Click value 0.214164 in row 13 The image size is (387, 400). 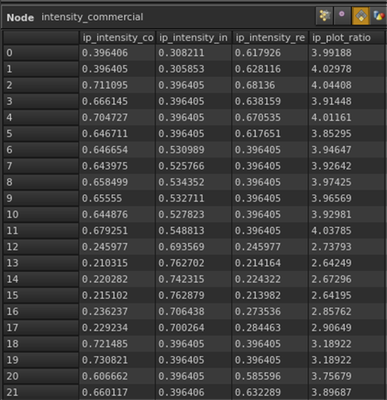258,263
